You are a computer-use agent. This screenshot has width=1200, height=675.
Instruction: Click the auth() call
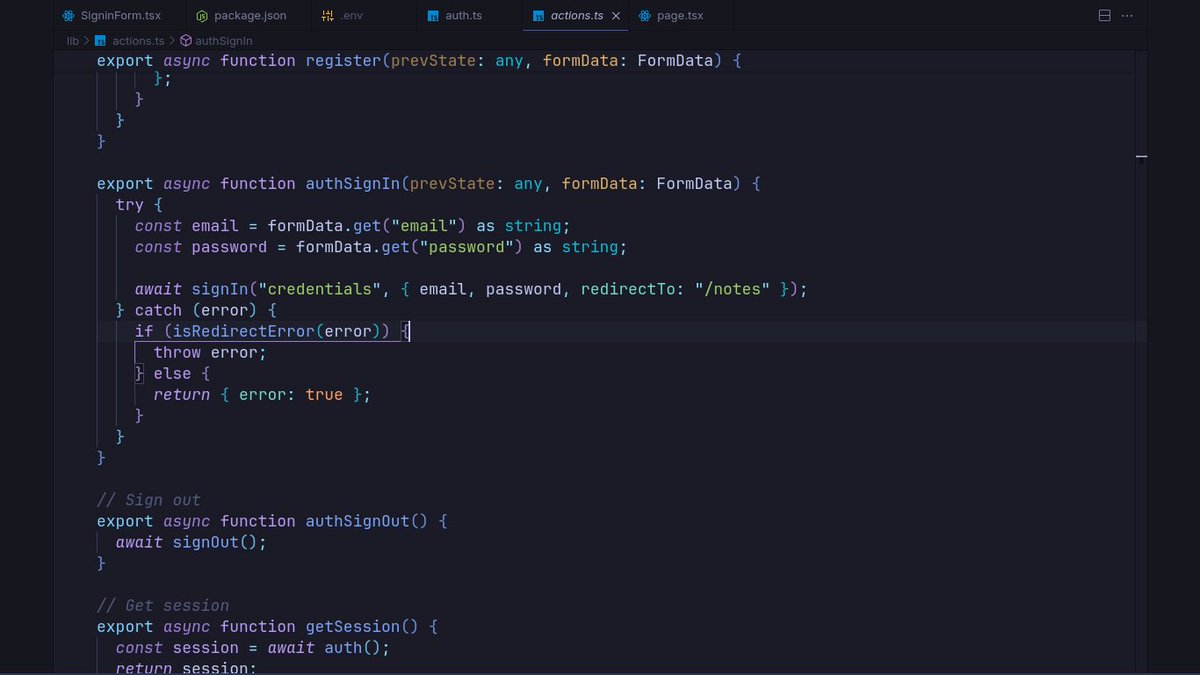click(353, 647)
